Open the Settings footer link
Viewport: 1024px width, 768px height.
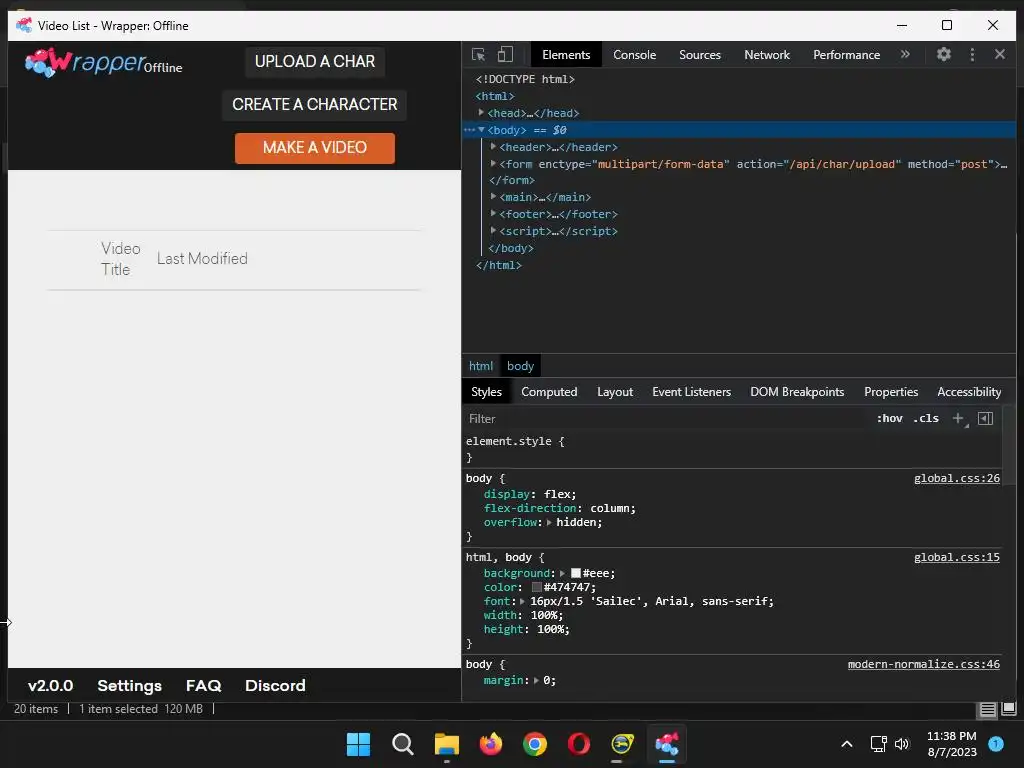tap(129, 686)
